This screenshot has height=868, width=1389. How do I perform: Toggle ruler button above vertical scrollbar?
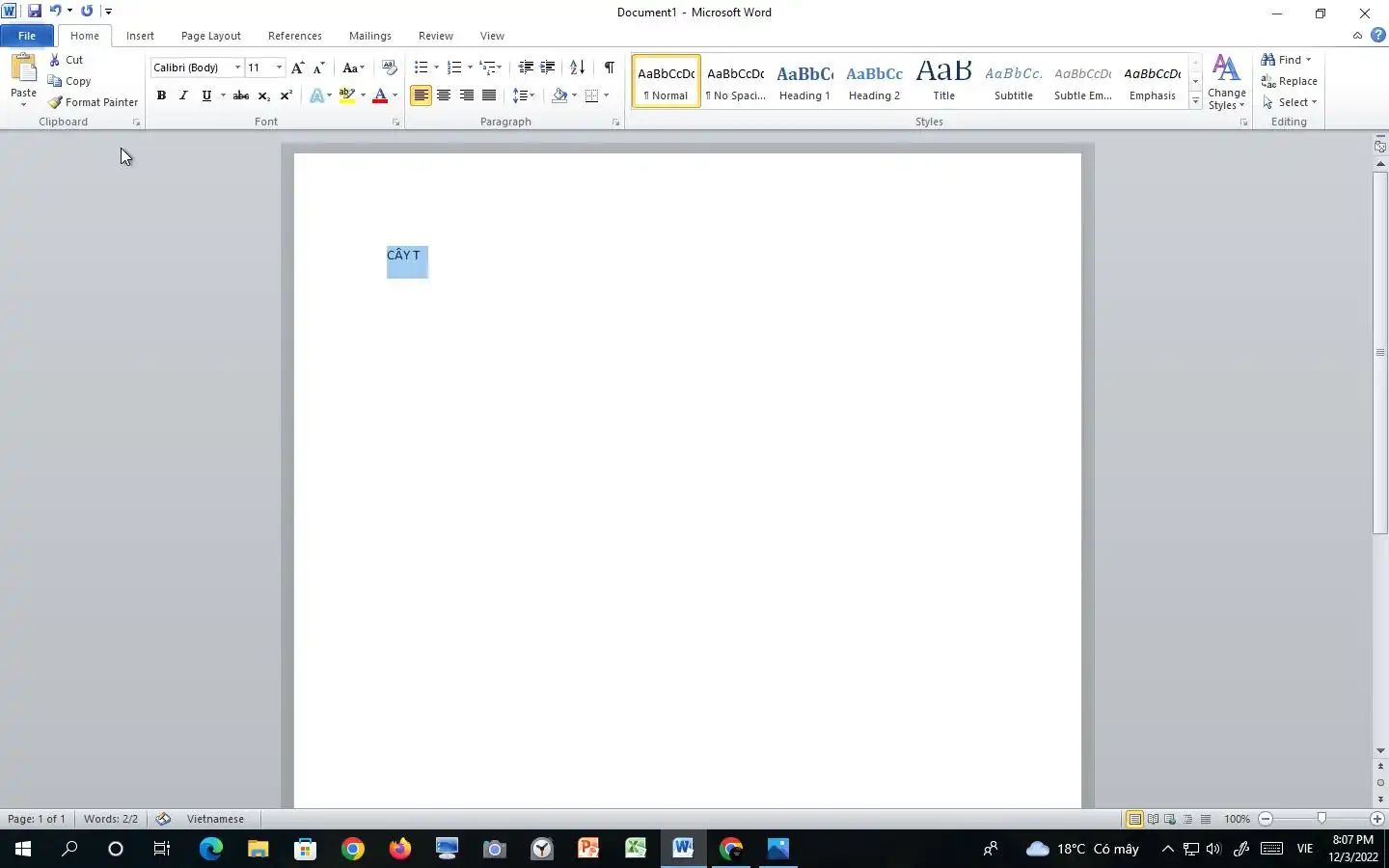click(x=1380, y=147)
